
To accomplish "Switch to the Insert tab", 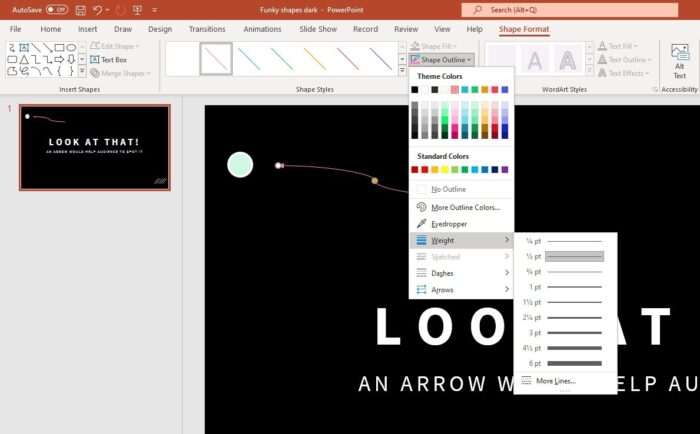I will [88, 29].
